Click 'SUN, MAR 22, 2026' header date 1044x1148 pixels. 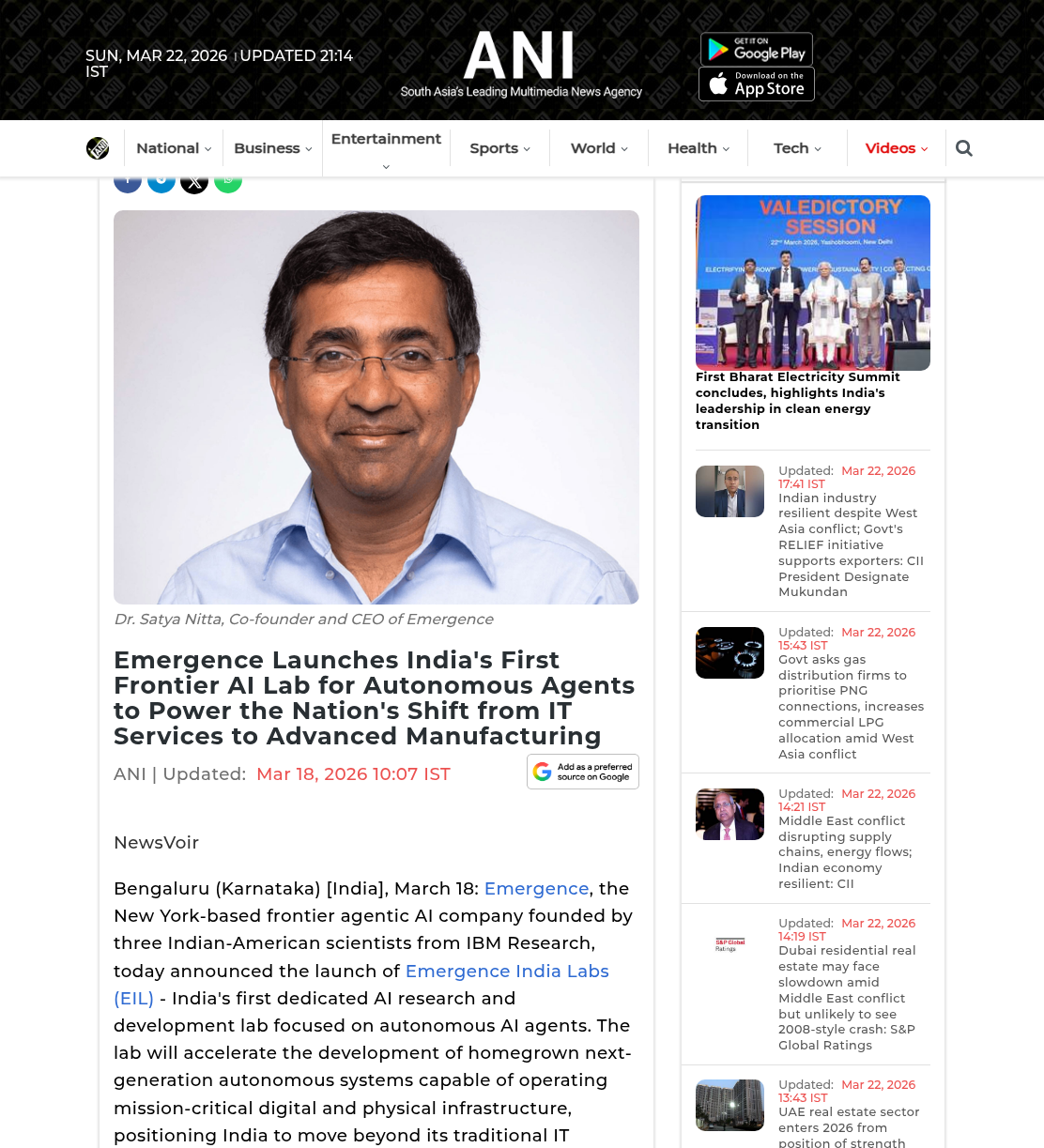point(156,55)
